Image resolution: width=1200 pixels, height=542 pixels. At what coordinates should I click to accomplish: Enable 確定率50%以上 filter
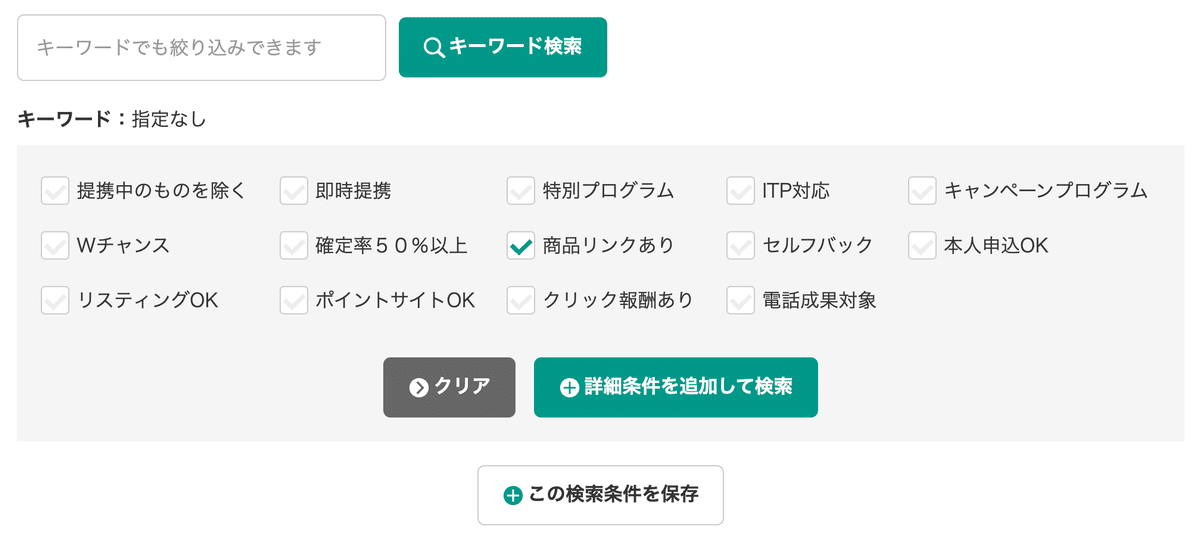(x=293, y=245)
